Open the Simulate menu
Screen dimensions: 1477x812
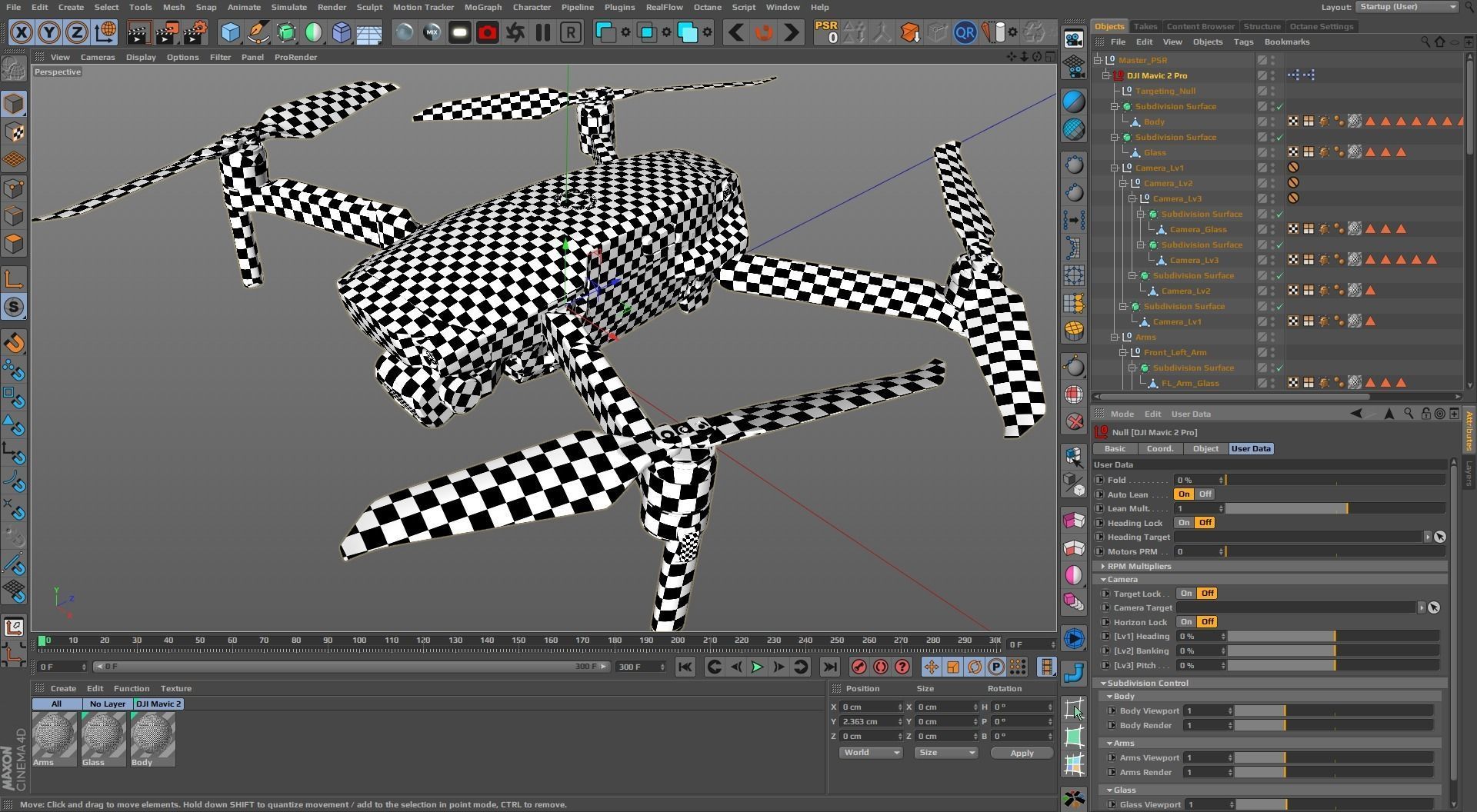coord(288,7)
